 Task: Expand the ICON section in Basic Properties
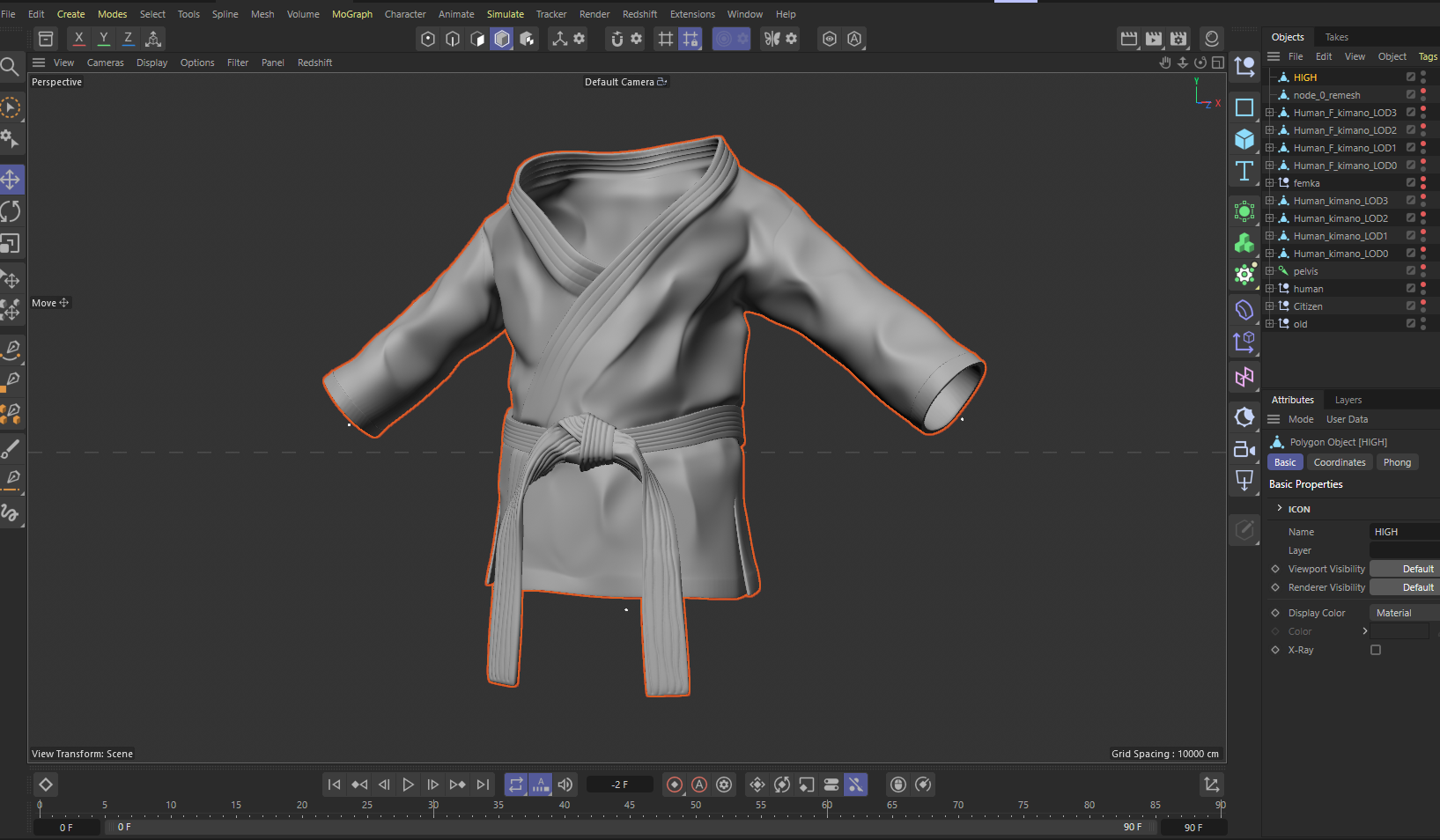click(x=1280, y=508)
